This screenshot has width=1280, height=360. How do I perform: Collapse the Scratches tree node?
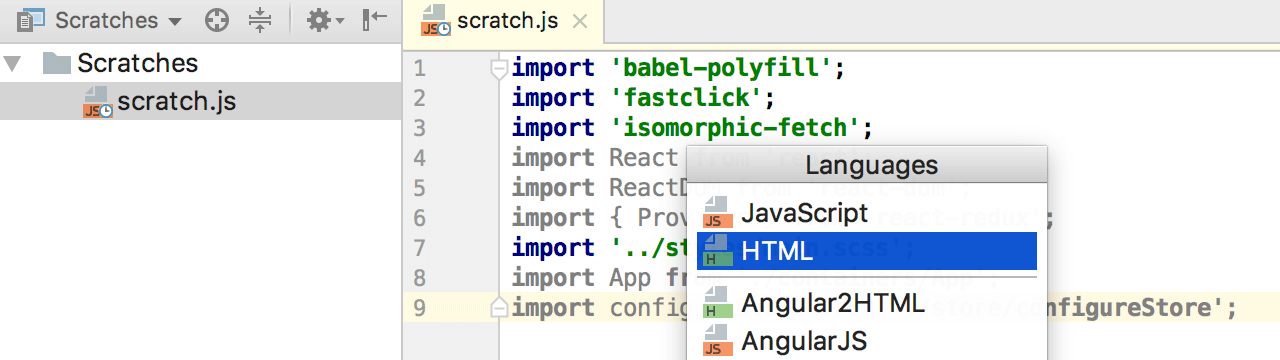click(12, 64)
